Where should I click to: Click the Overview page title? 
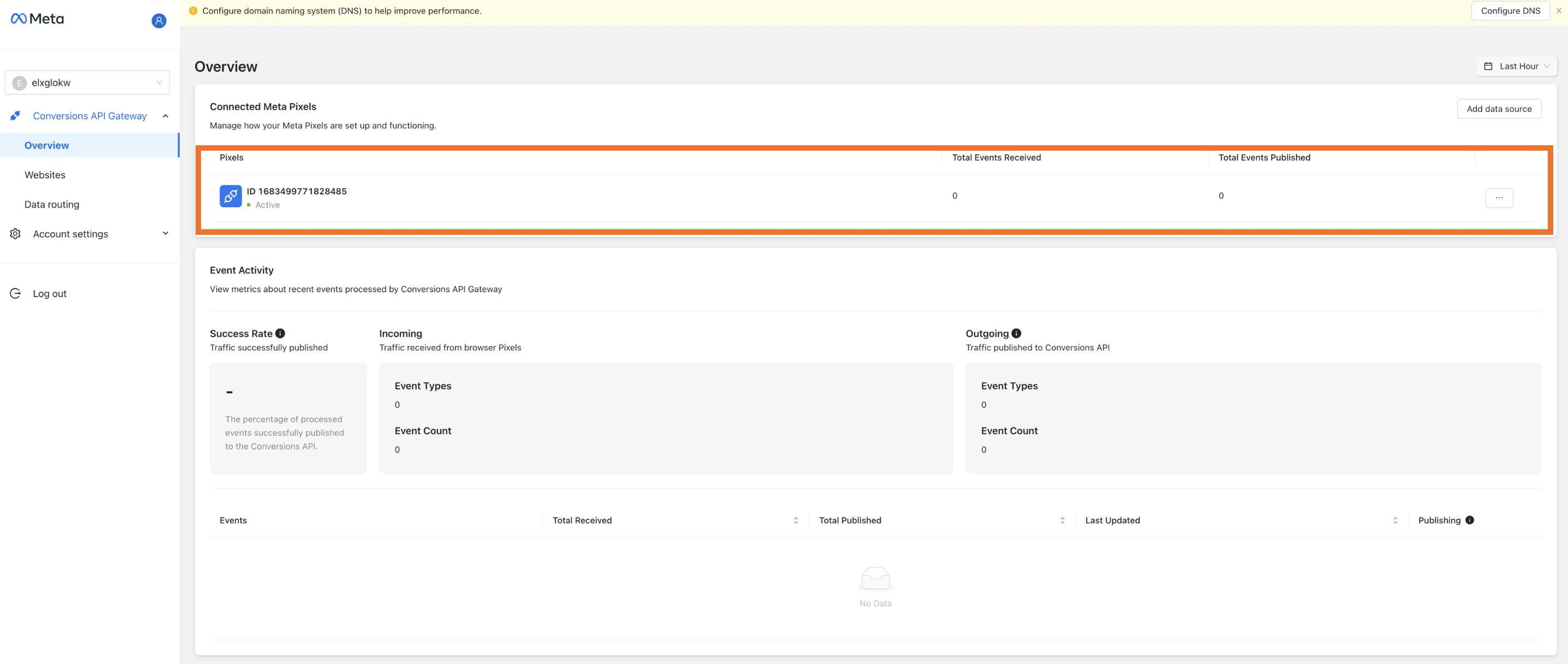226,67
